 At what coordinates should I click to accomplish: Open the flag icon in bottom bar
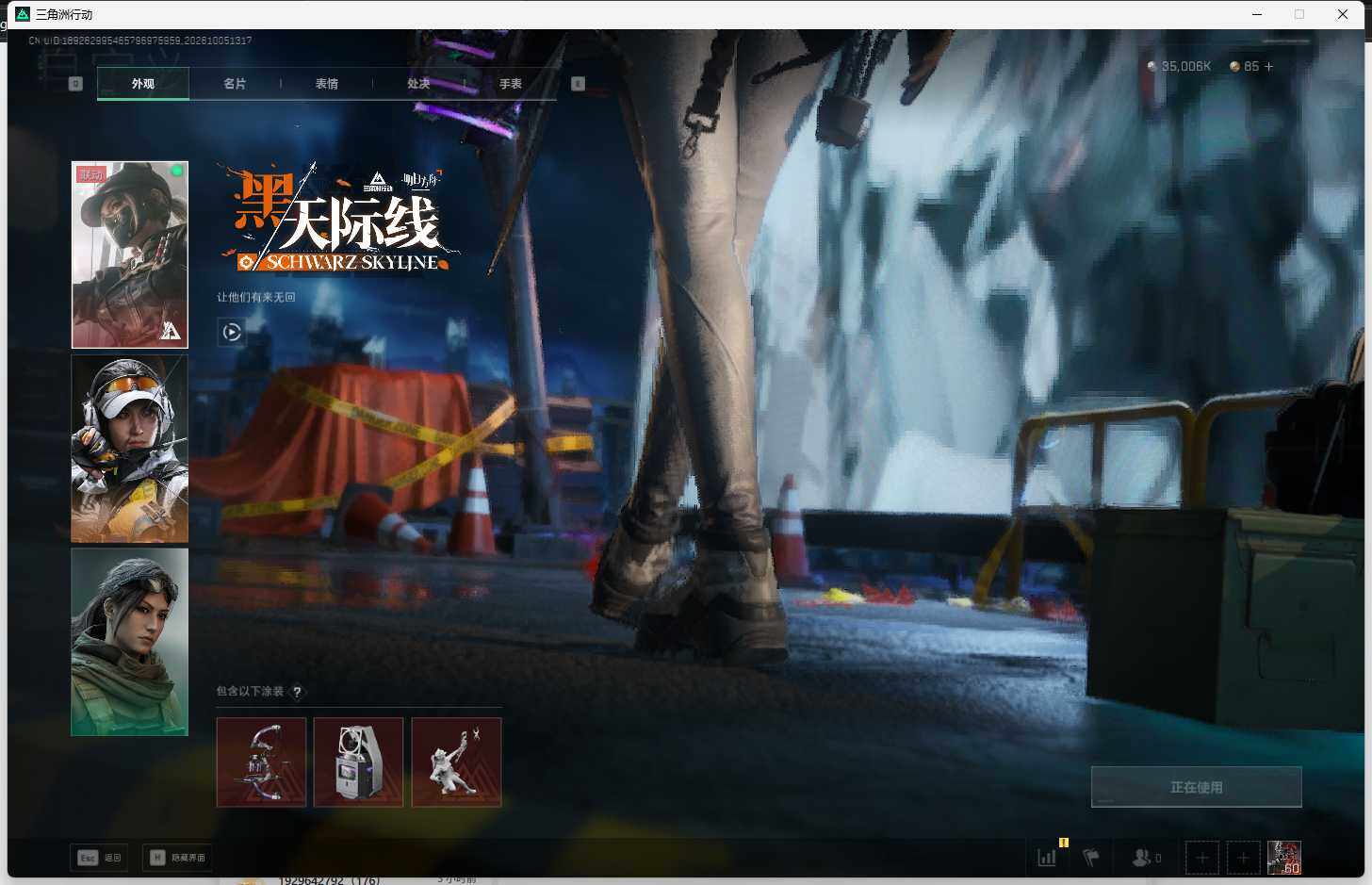click(1091, 858)
